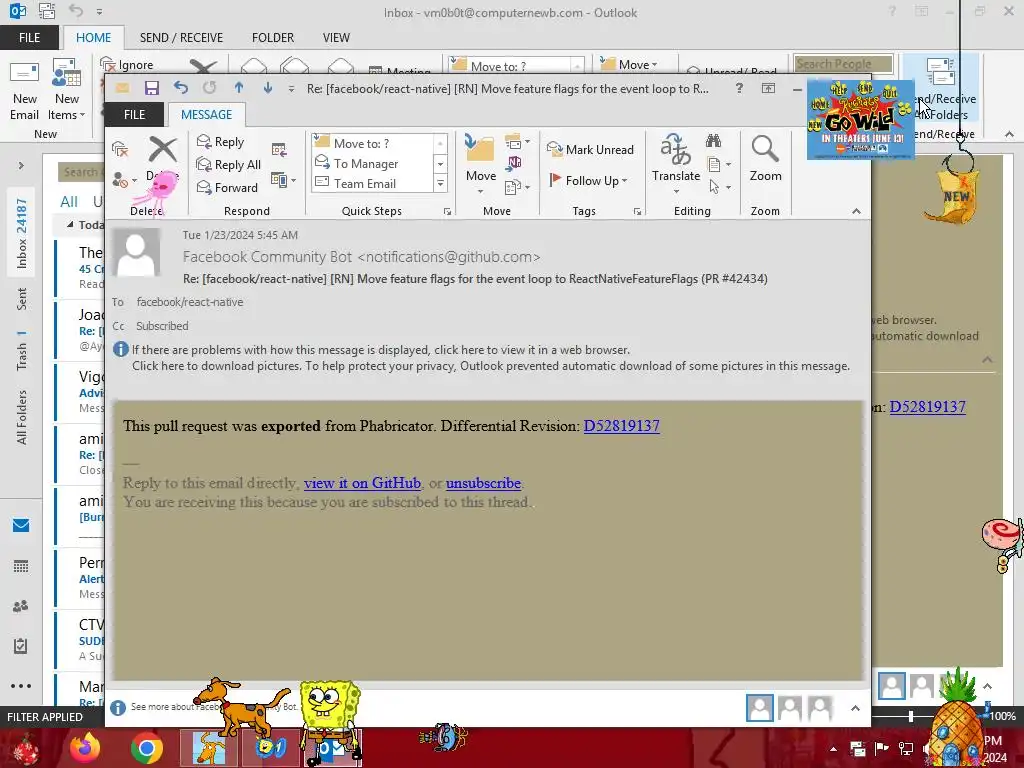The image size is (1024, 768).
Task: Open the Tags dialog launcher
Action: (x=637, y=211)
